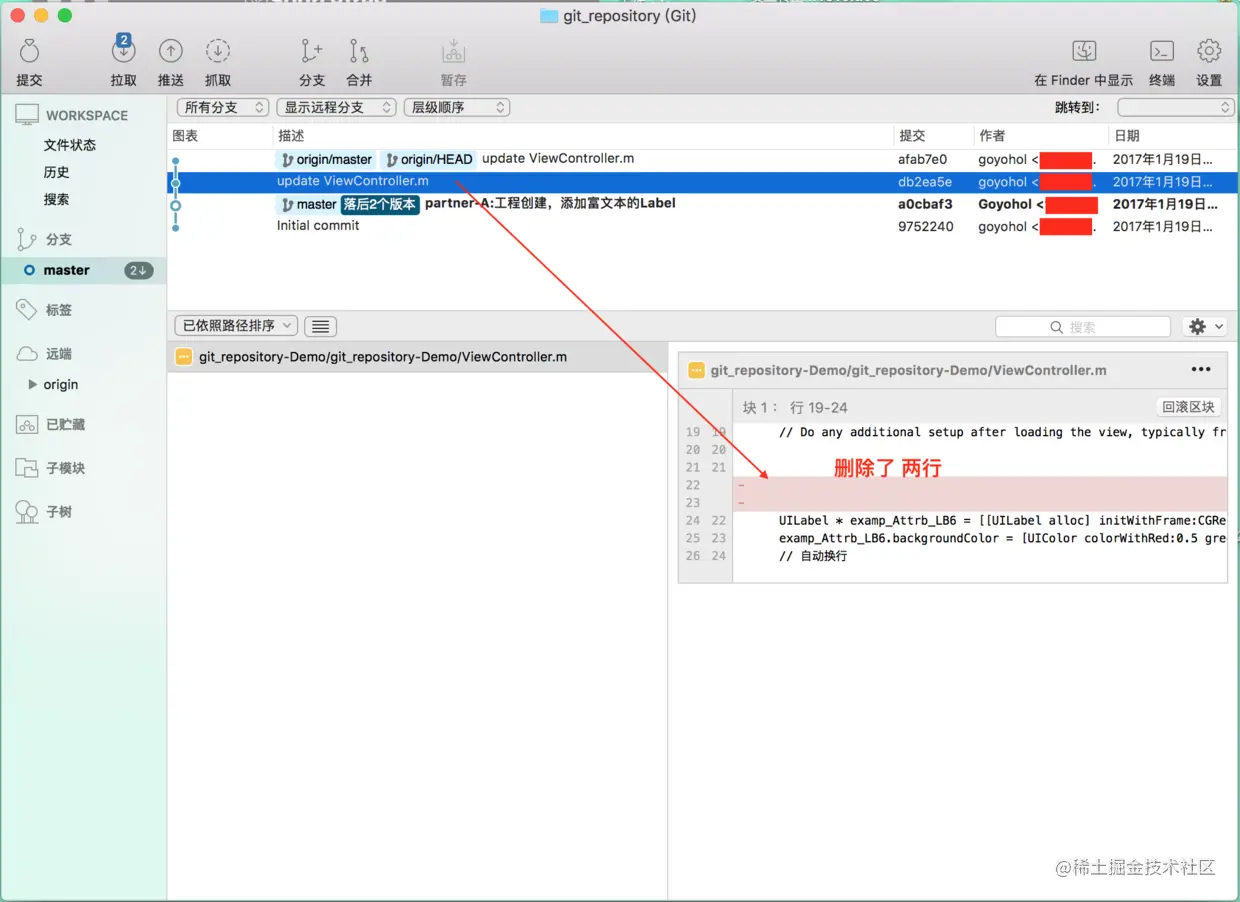
Task: Select commit a0cbaf3 partner-A row
Action: [x=703, y=204]
